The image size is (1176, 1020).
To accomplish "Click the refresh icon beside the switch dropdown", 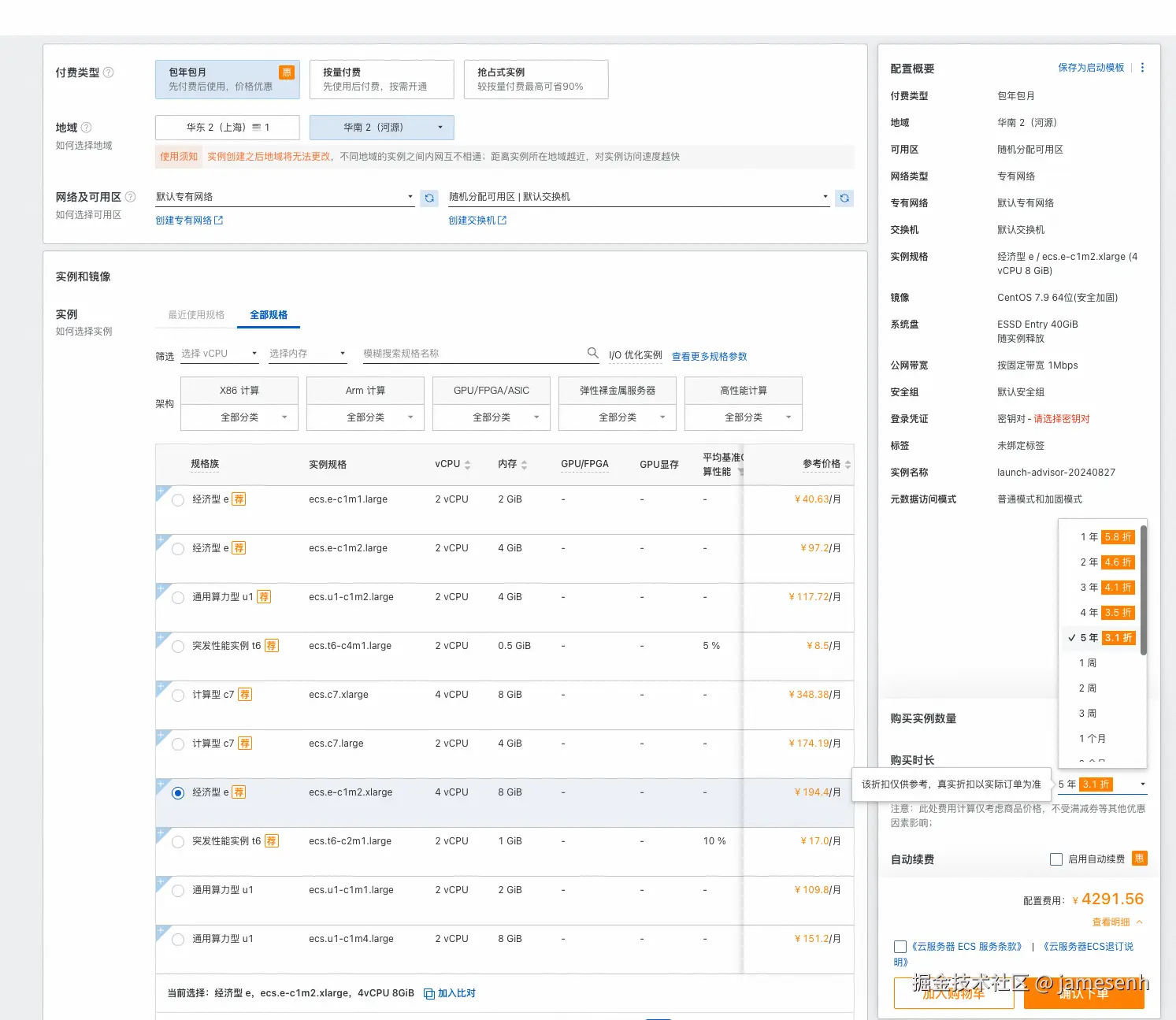I will (x=844, y=198).
